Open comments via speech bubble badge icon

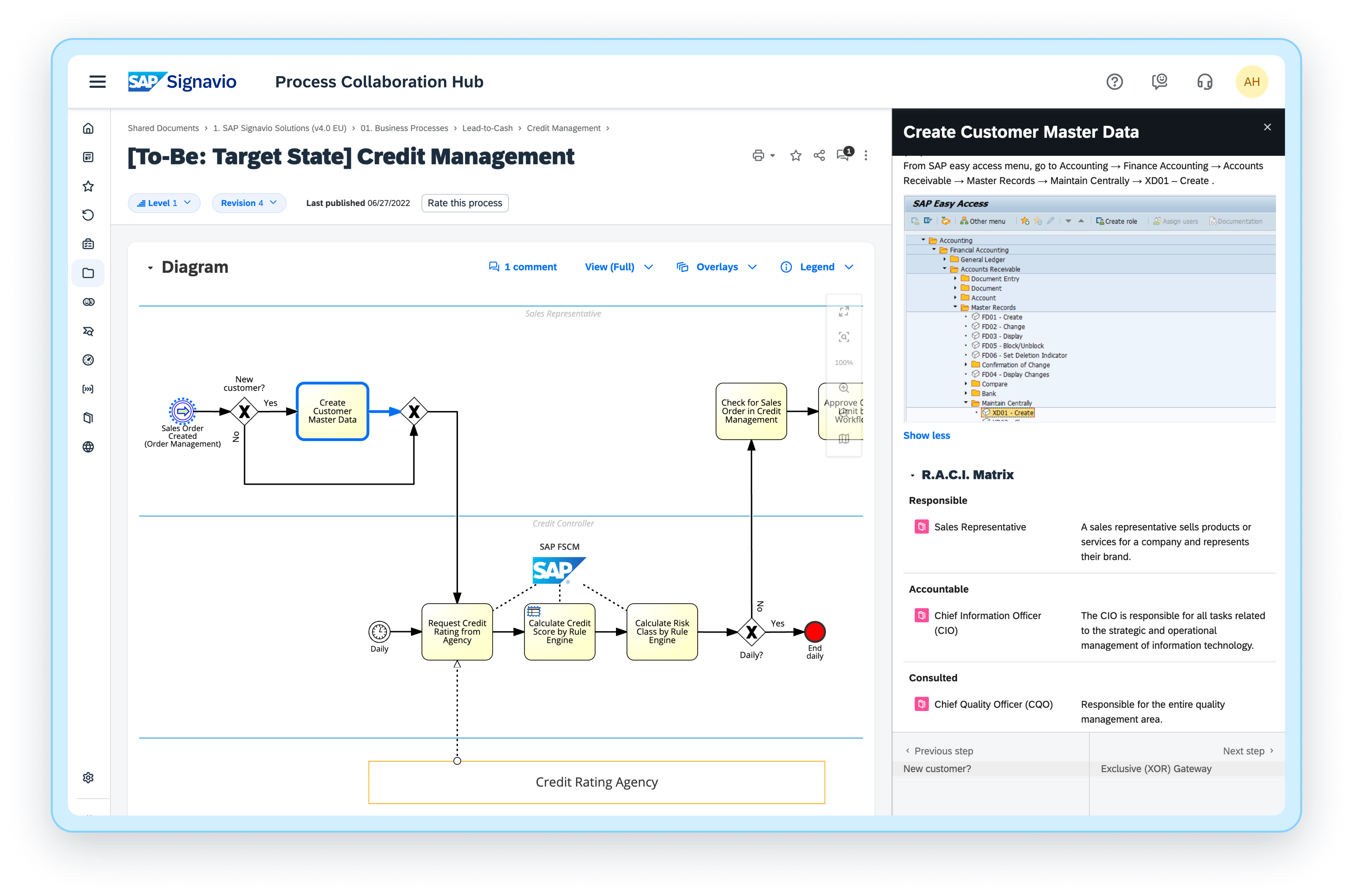click(x=843, y=155)
